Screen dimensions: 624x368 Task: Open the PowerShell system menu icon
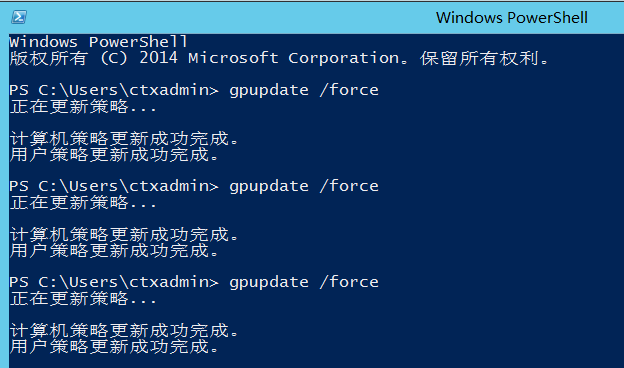pyautogui.click(x=19, y=17)
